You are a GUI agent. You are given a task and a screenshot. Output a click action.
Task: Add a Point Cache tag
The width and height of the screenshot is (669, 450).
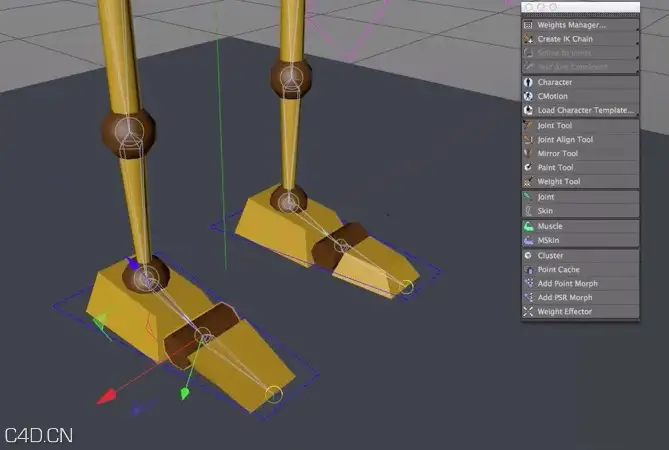point(580,270)
